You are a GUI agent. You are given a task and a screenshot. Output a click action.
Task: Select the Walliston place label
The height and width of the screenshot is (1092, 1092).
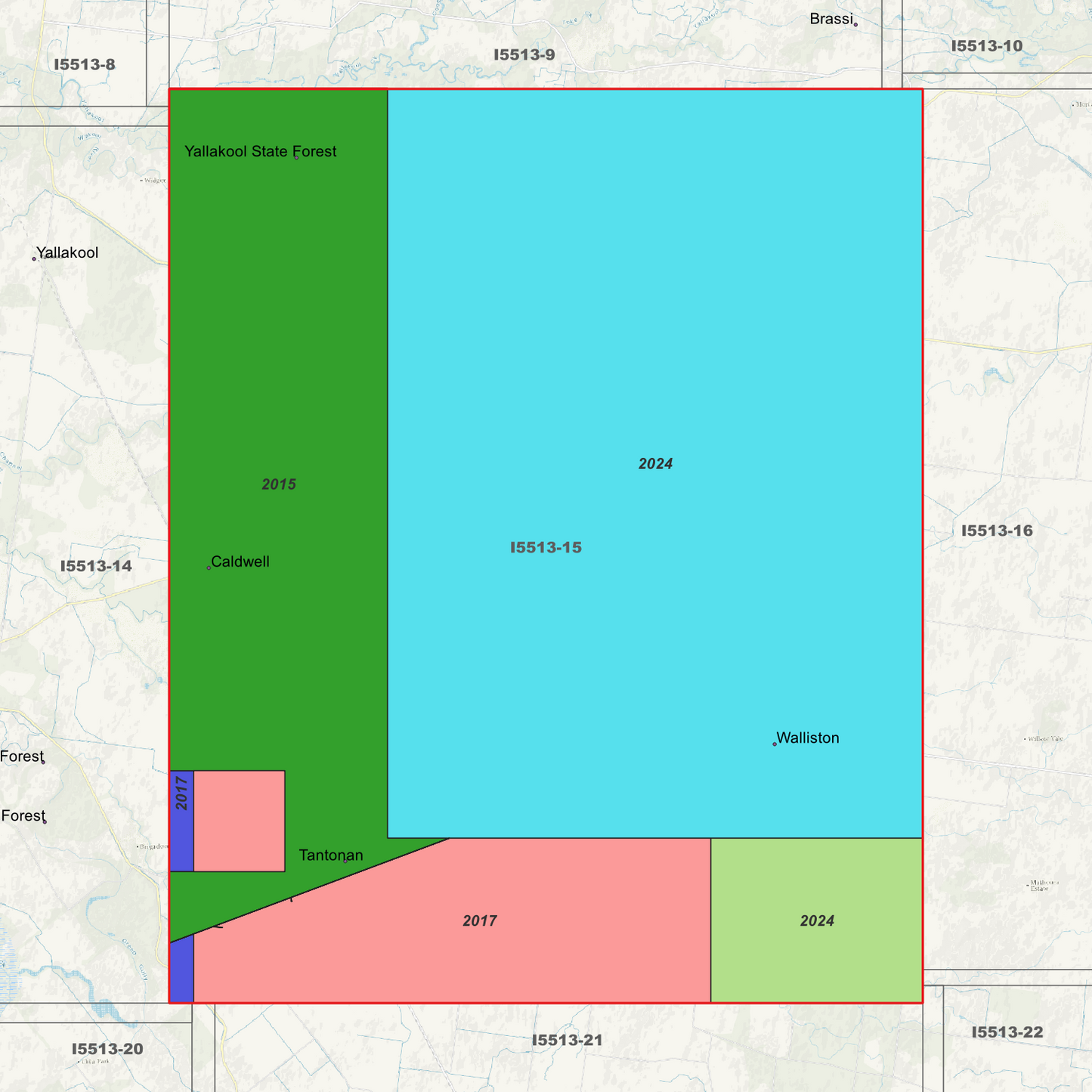pos(808,738)
